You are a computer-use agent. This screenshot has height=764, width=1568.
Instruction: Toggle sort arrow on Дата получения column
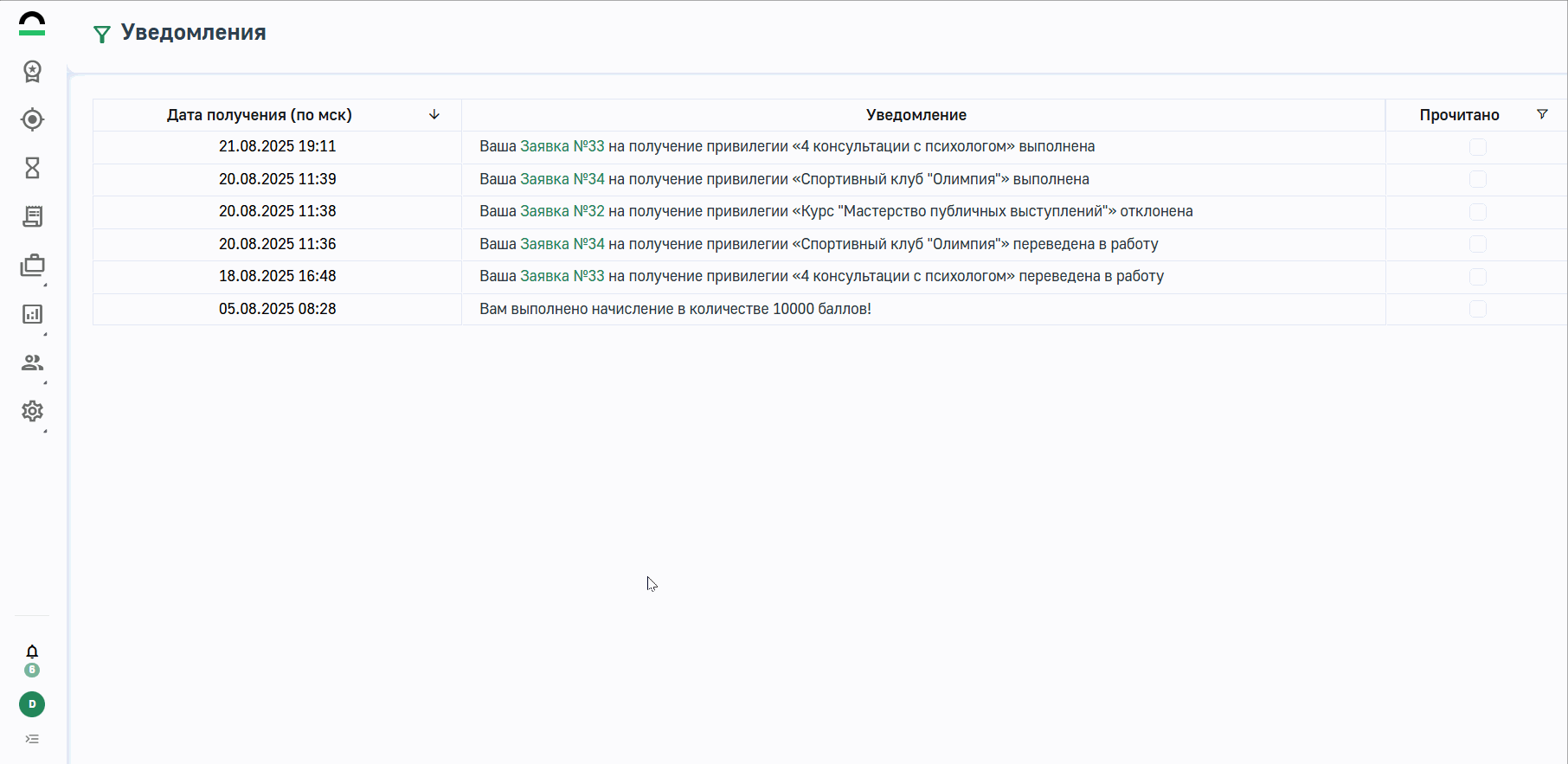(434, 114)
